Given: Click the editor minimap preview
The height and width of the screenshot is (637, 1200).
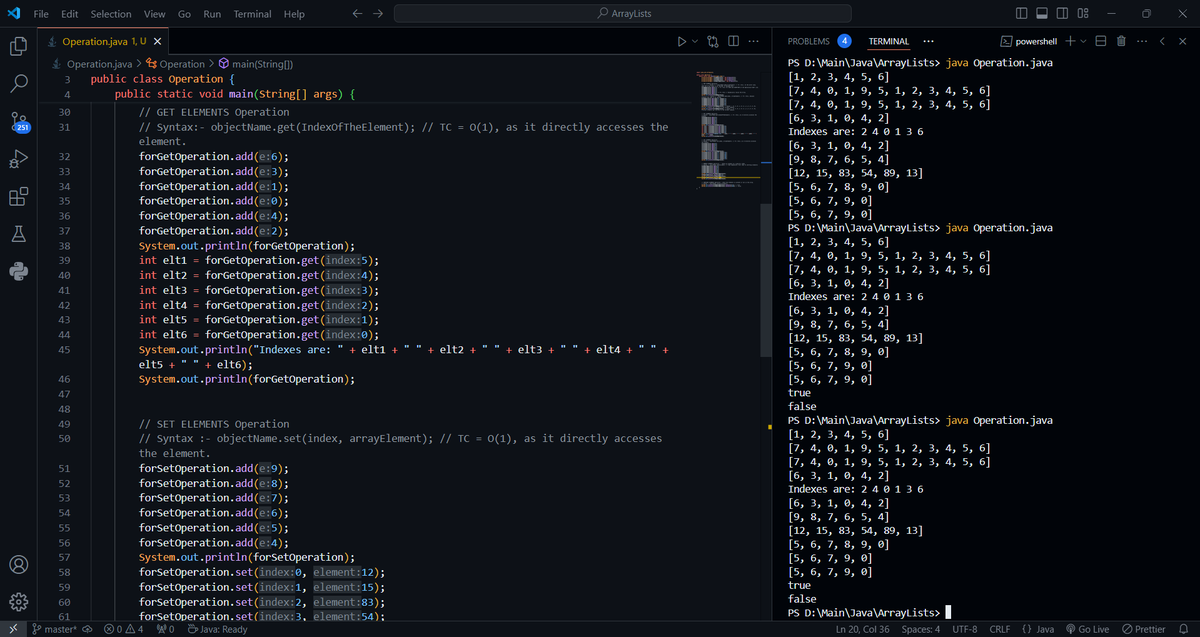Looking at the screenshot, I should [729, 130].
